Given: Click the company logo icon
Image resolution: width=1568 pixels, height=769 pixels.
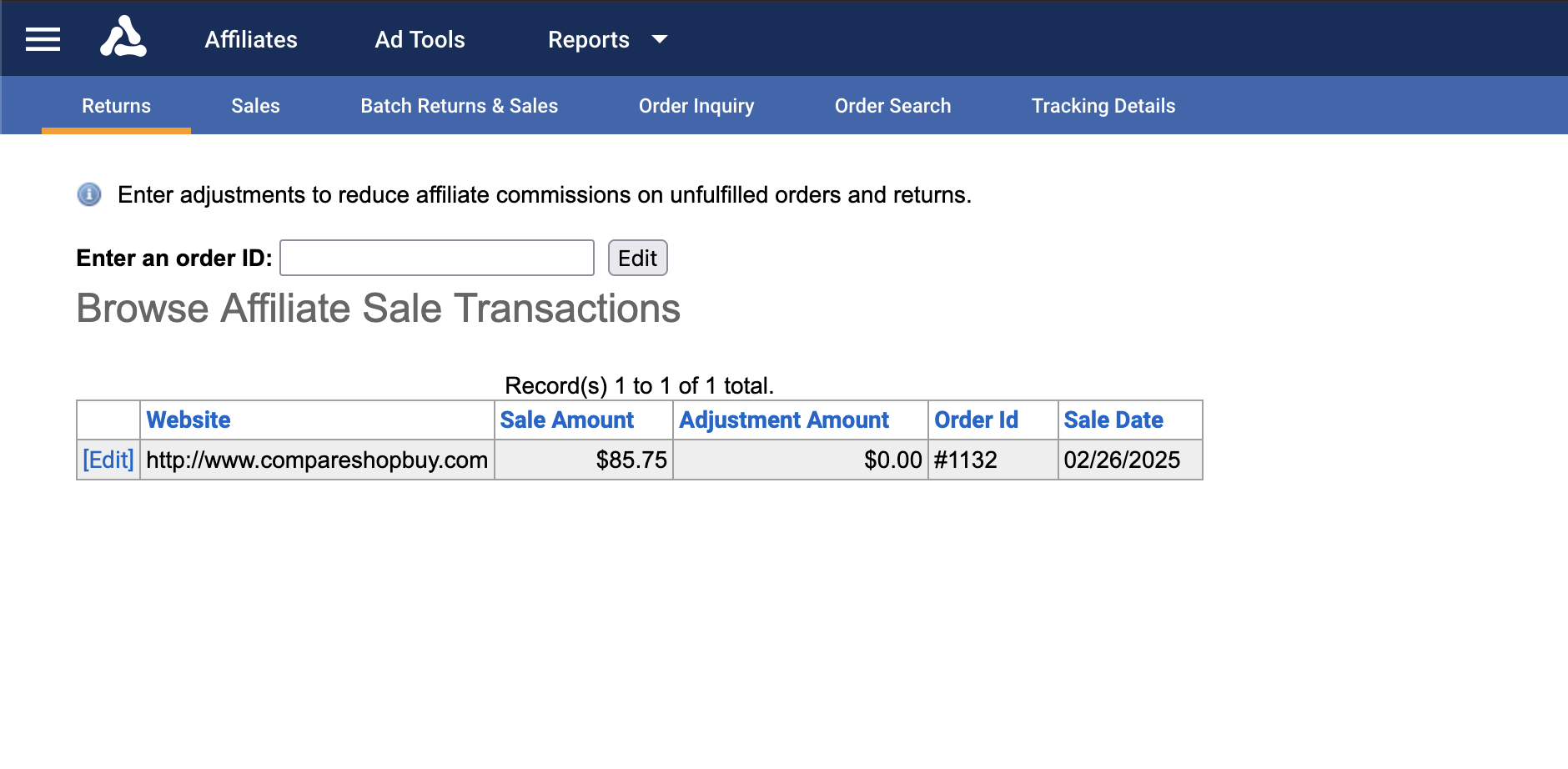Looking at the screenshot, I should (123, 38).
